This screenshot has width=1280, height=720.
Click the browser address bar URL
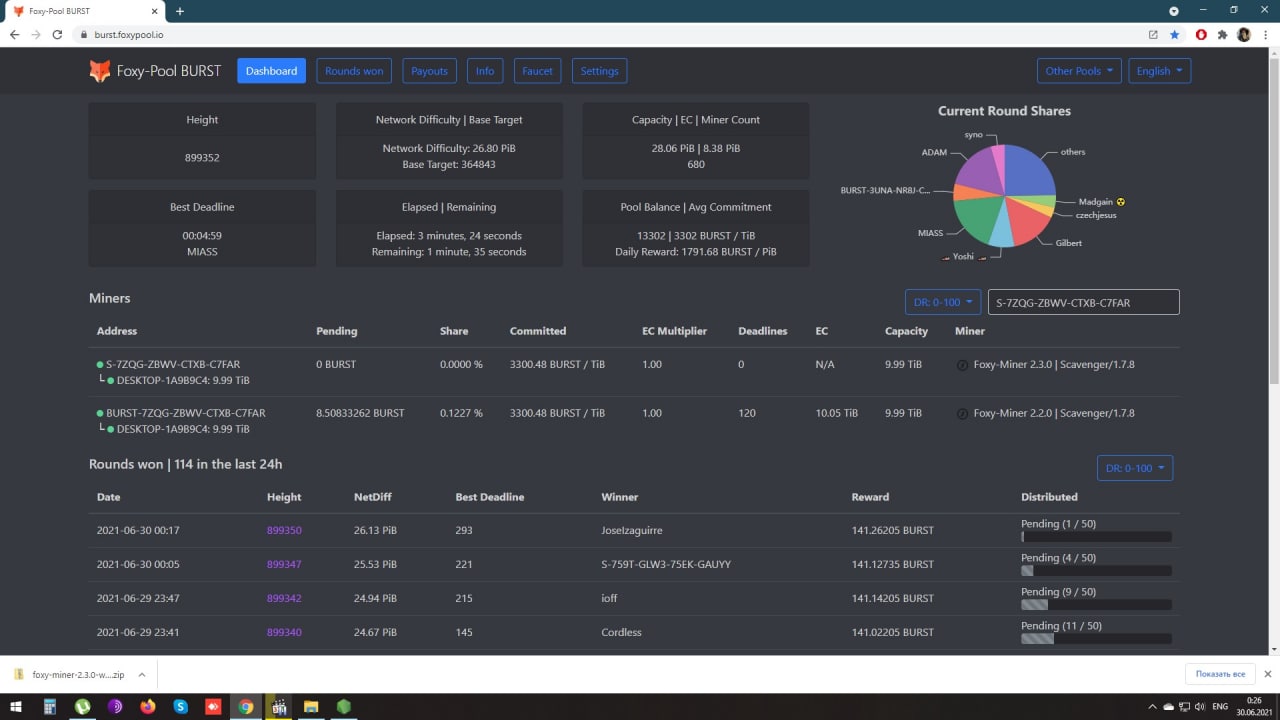point(129,34)
